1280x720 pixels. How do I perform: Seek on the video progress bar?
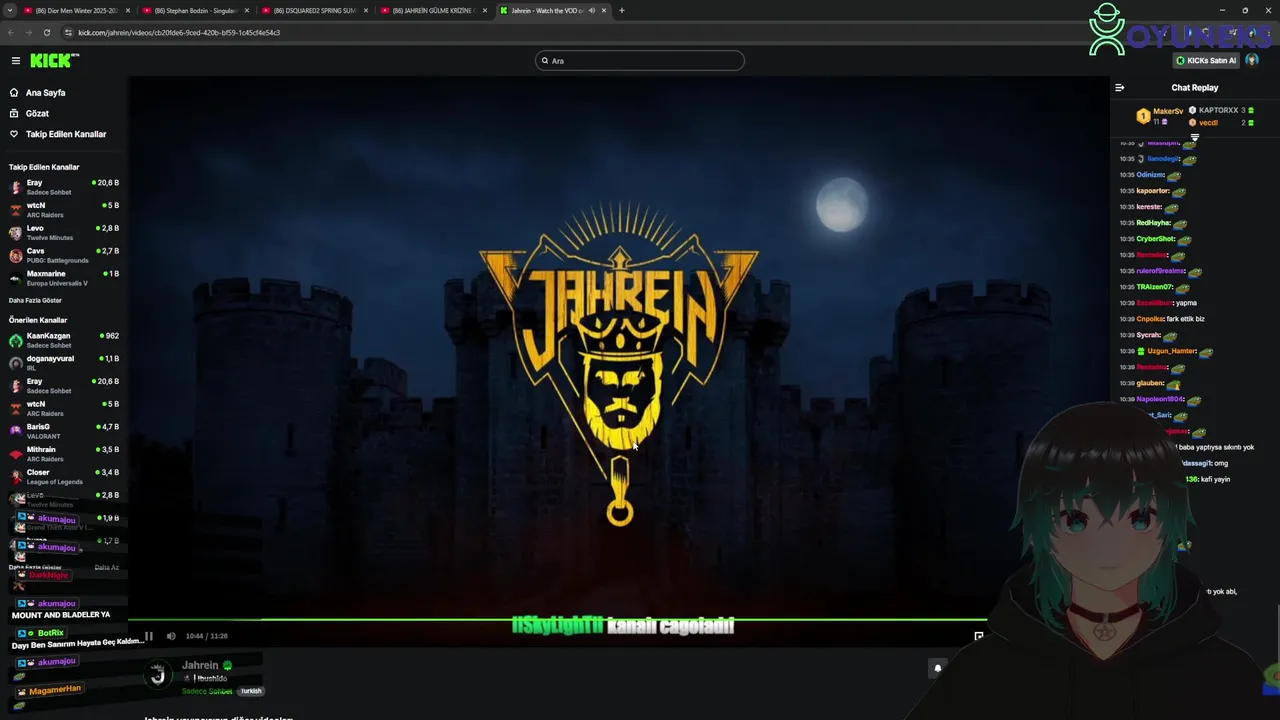point(557,620)
